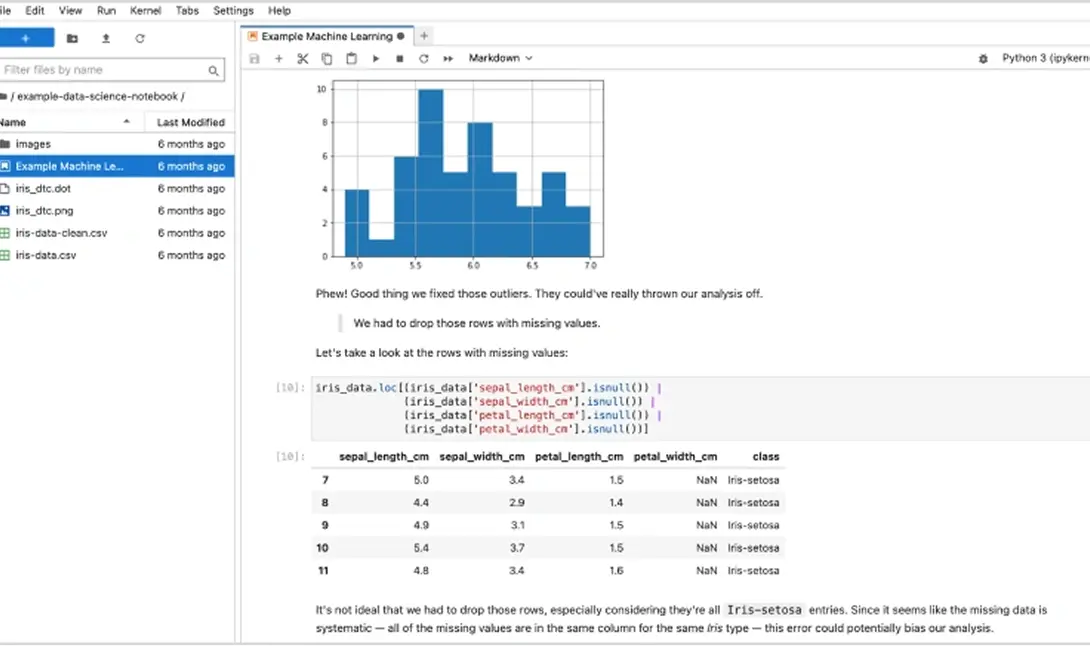
Task: Enable the debugger bug icon
Action: tap(983, 59)
